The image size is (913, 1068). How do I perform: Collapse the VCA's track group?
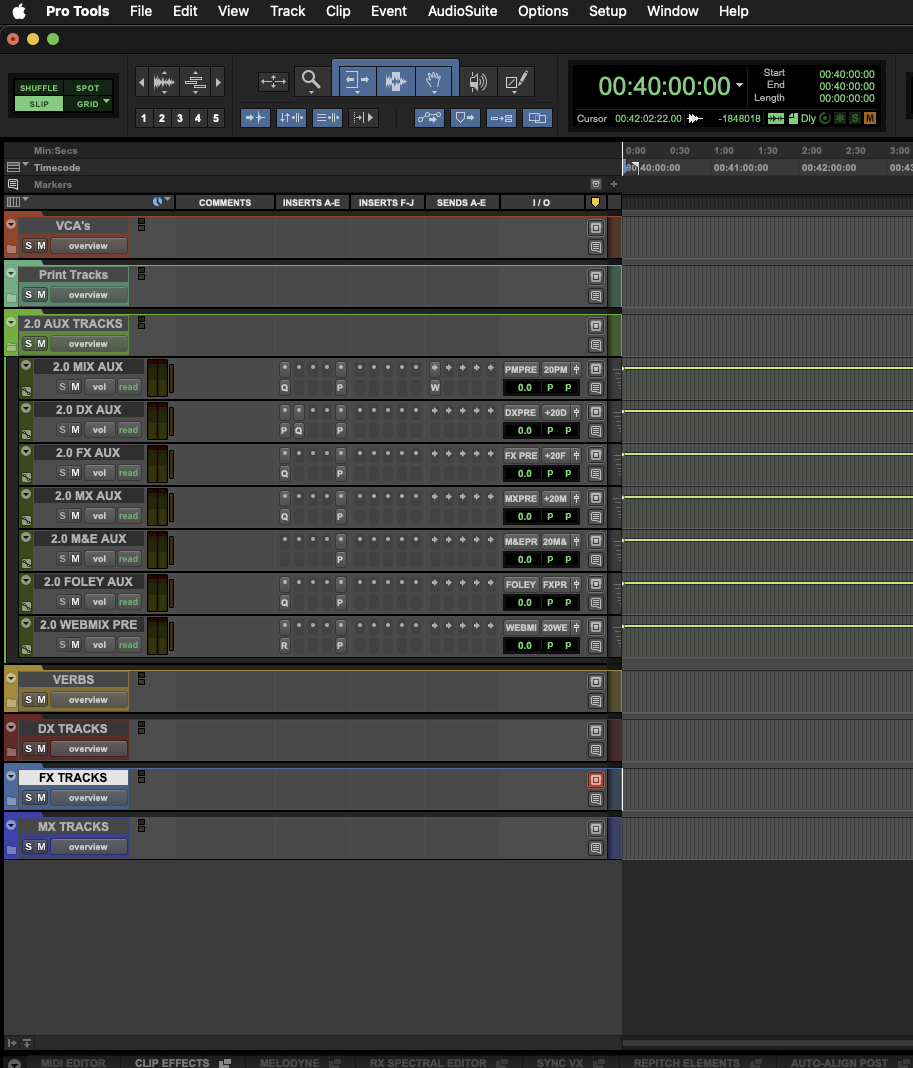coord(11,225)
